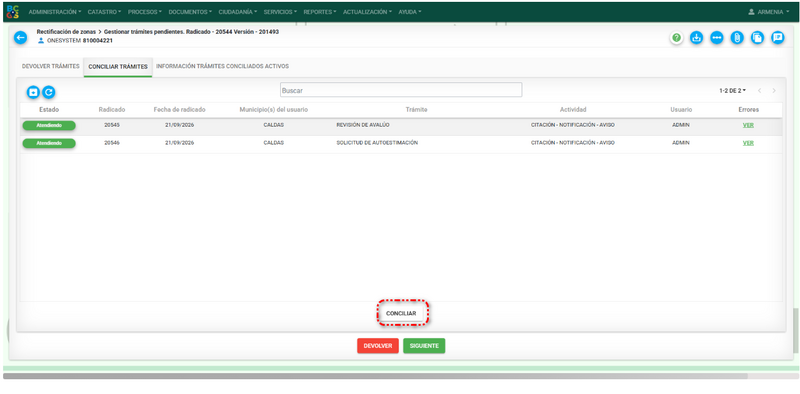Click radicado number 20545
Screen dimensions: 800x394
(112, 126)
